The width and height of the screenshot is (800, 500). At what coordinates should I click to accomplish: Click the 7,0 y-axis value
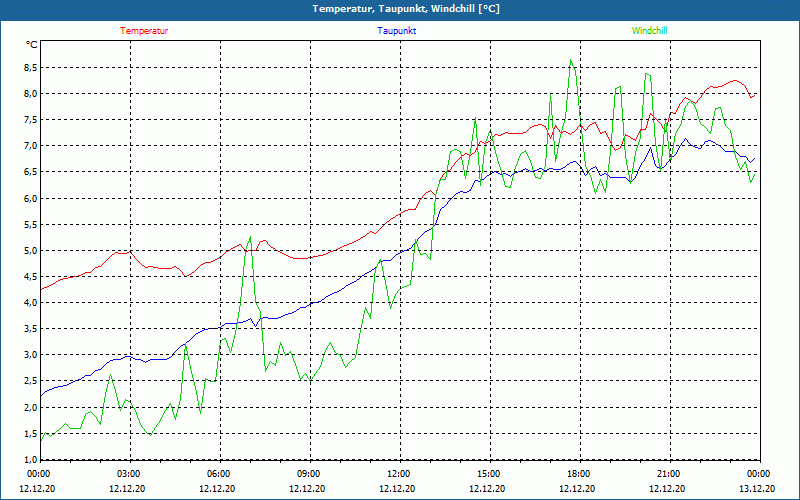pyautogui.click(x=31, y=146)
